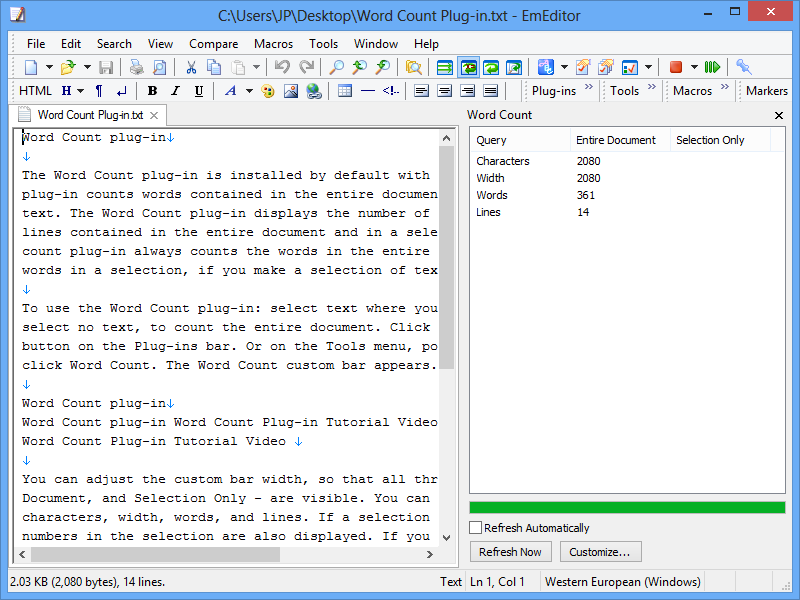Close the Word Count Plug-in.txt tab

[154, 115]
